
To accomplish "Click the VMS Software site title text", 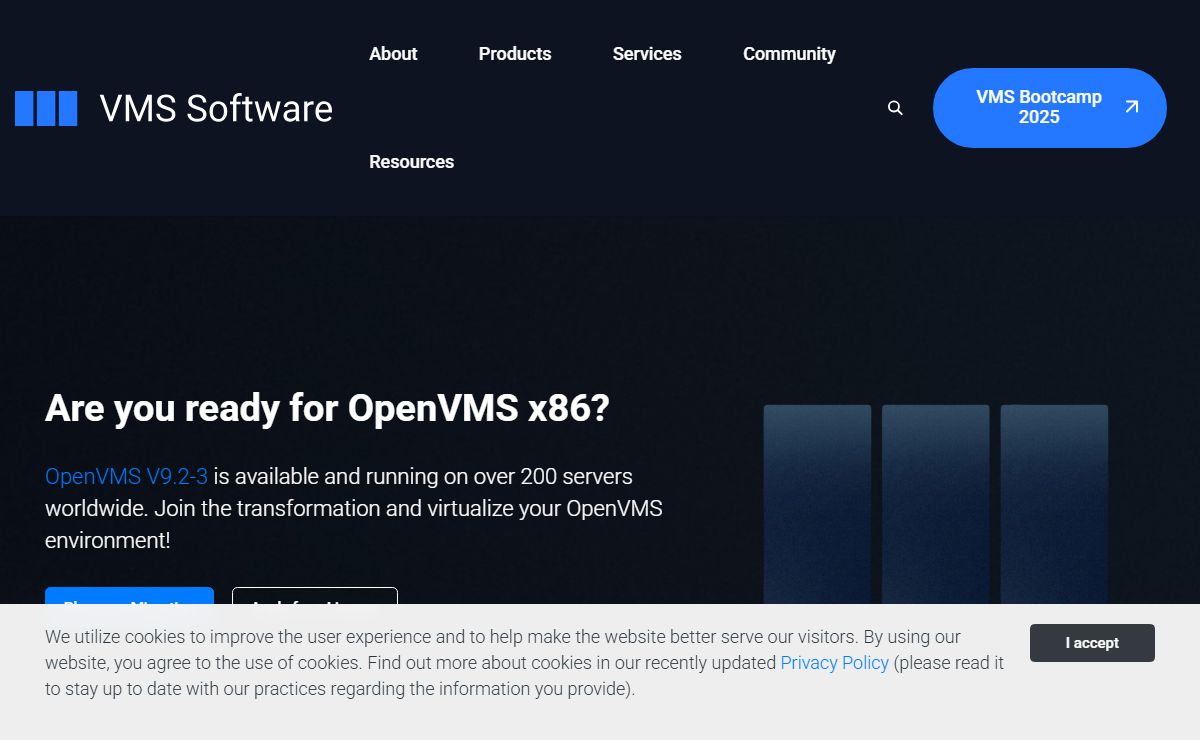I will (x=216, y=108).
